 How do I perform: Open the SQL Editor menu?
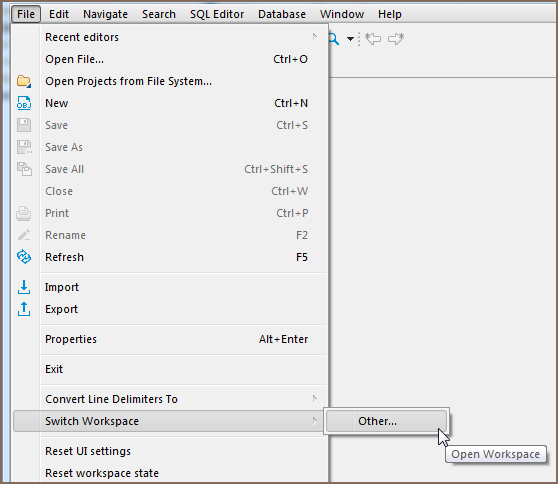point(217,14)
